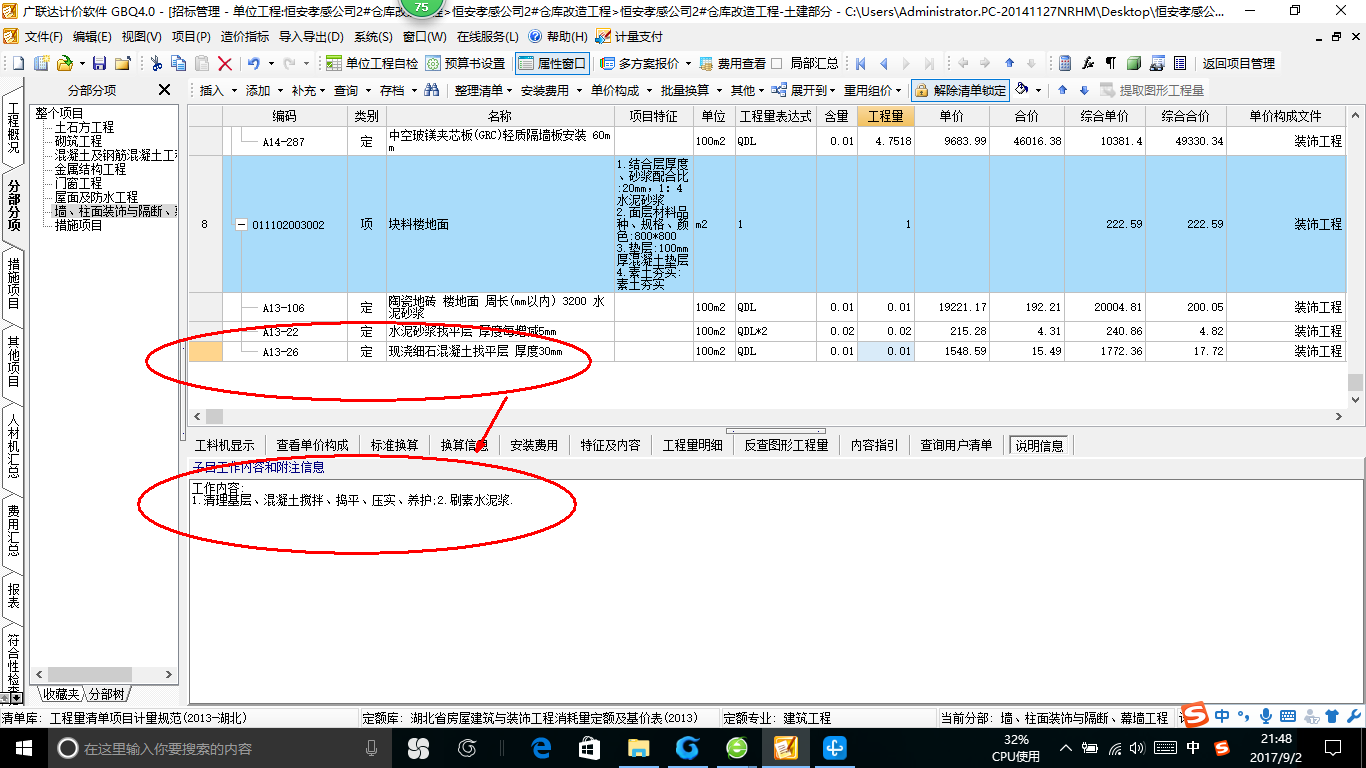Switch to the 工程量明细 tab
The image size is (1366, 768).
[x=692, y=445]
